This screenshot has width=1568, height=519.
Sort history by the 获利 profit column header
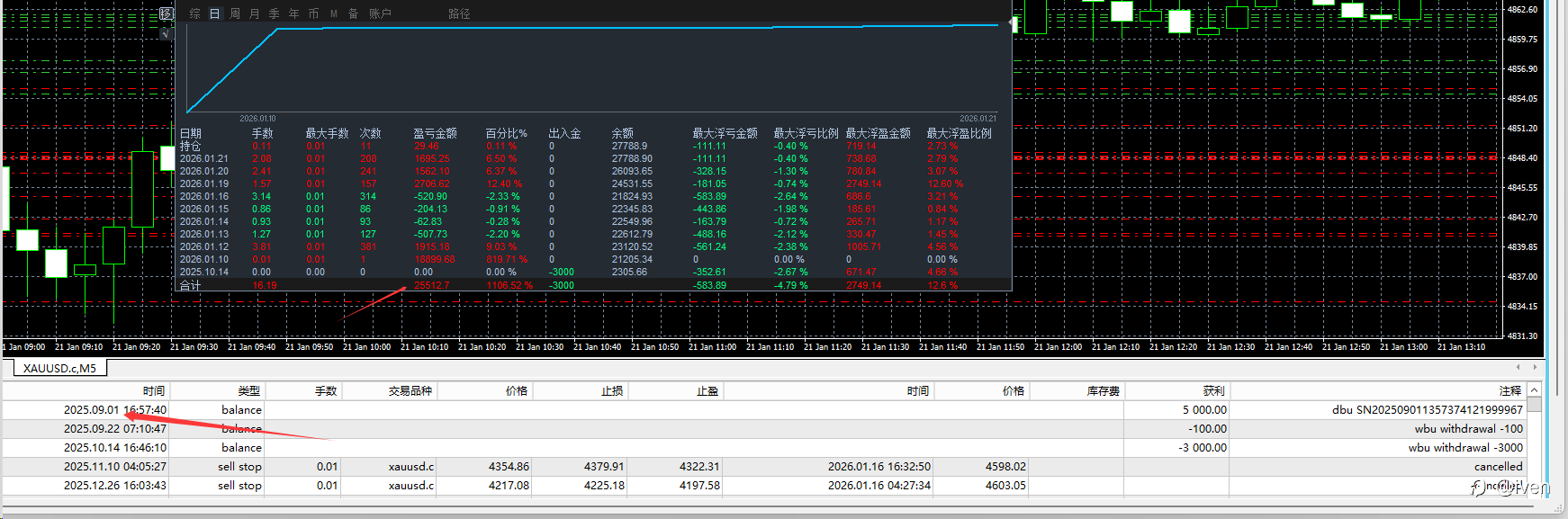tap(1213, 390)
